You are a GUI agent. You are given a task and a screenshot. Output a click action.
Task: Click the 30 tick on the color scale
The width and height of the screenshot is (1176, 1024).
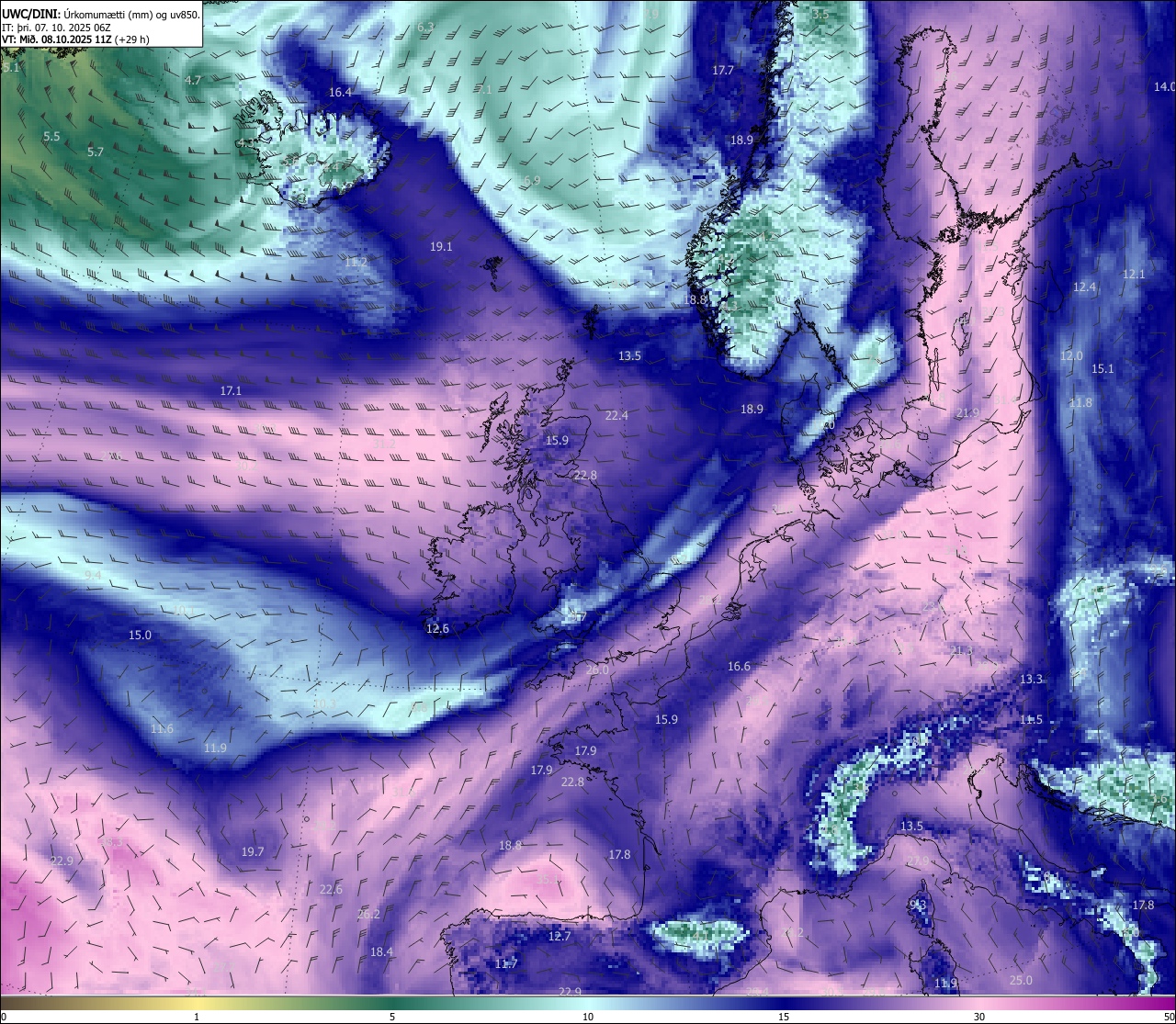coord(979,1017)
